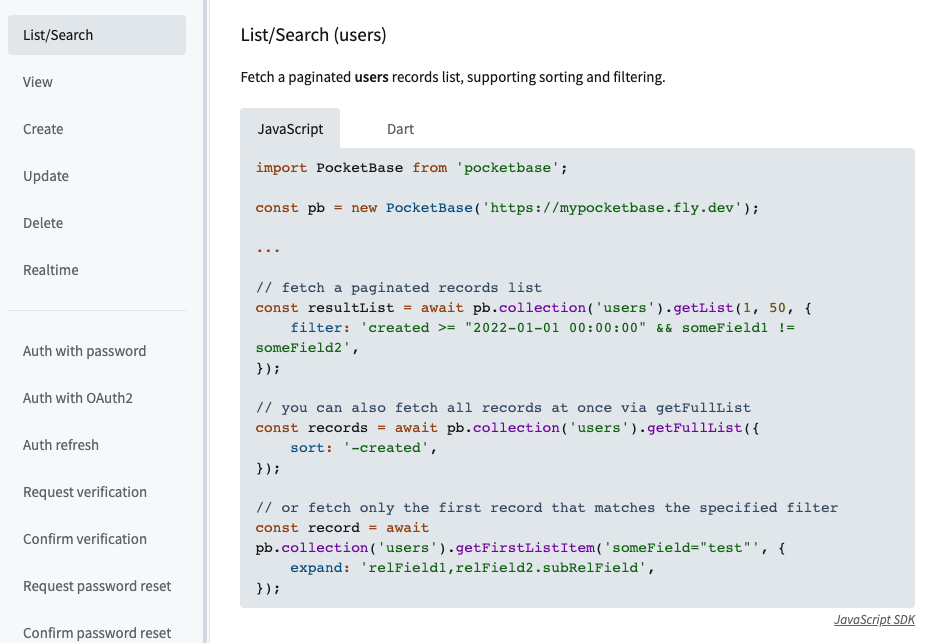This screenshot has height=643, width=939.
Task: Select List/Search in the sidebar
Action: pyautogui.click(x=97, y=35)
